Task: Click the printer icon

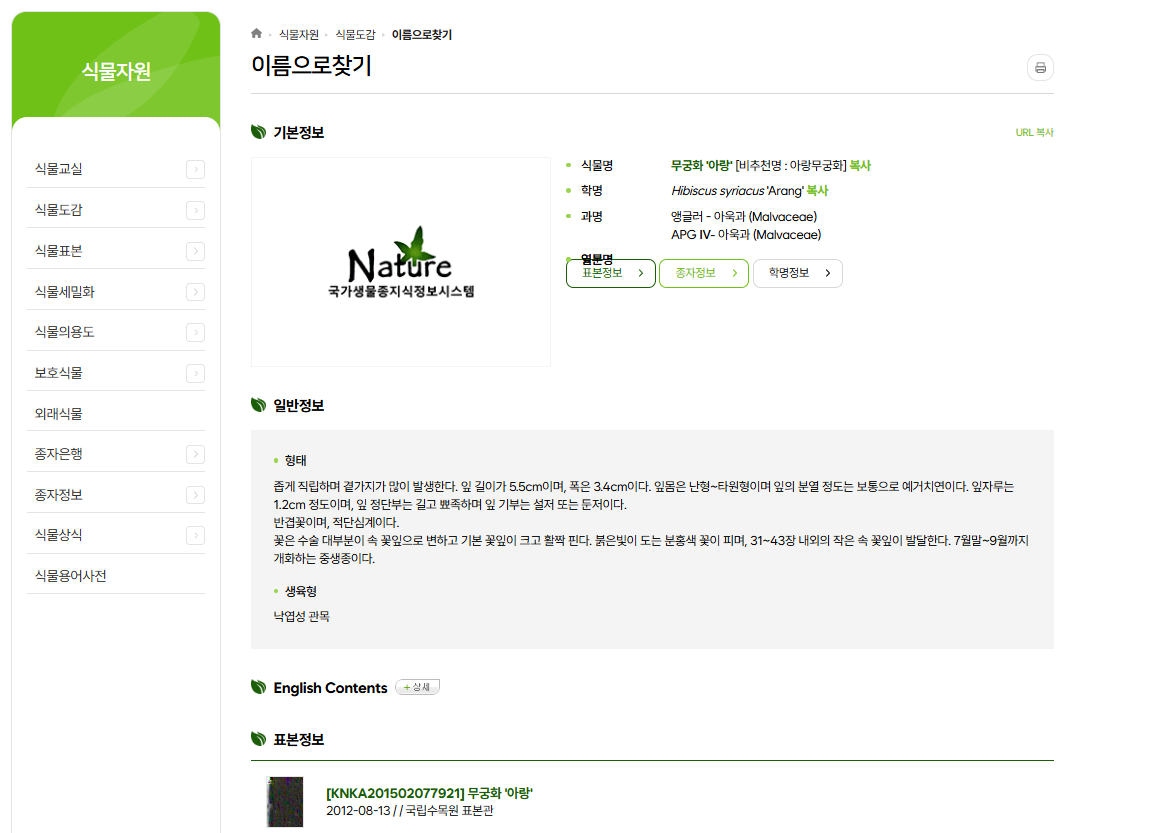Action: click(x=1040, y=68)
